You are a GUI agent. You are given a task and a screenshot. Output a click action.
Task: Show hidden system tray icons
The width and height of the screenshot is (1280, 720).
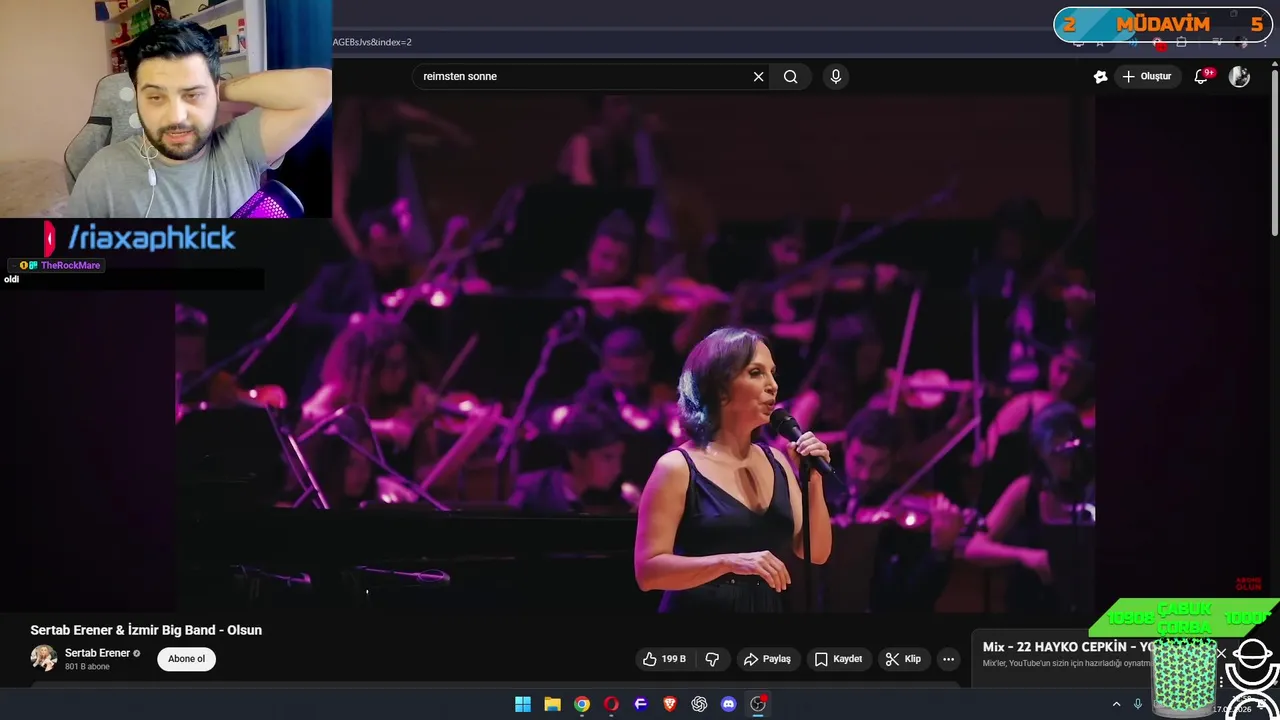[1116, 704]
